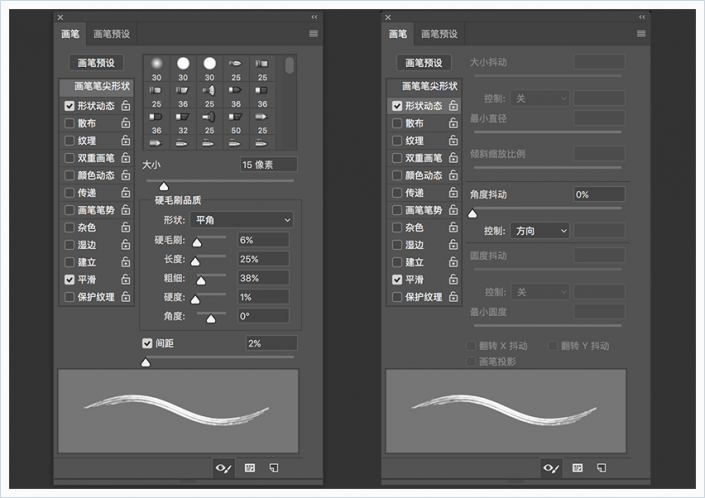Click brush tip grid scrollbar
The width and height of the screenshot is (705, 498).
coord(290,65)
